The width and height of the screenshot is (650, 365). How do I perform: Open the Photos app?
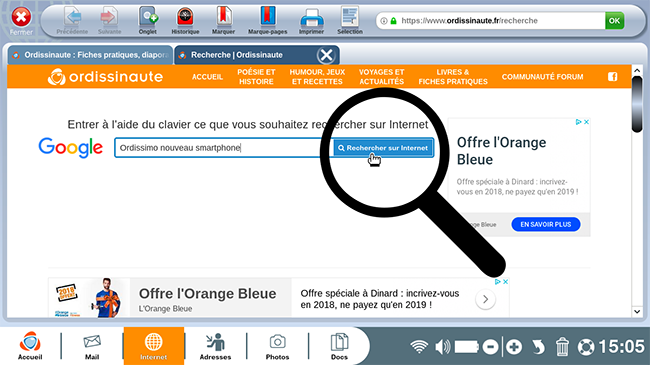coord(277,346)
